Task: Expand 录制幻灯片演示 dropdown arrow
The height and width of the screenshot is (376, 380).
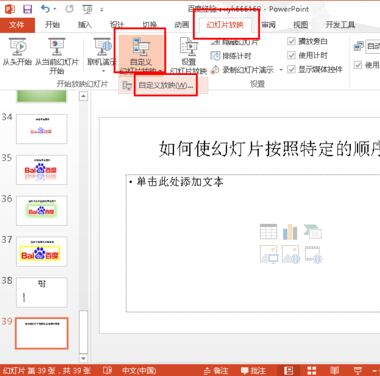Action: tap(281, 70)
